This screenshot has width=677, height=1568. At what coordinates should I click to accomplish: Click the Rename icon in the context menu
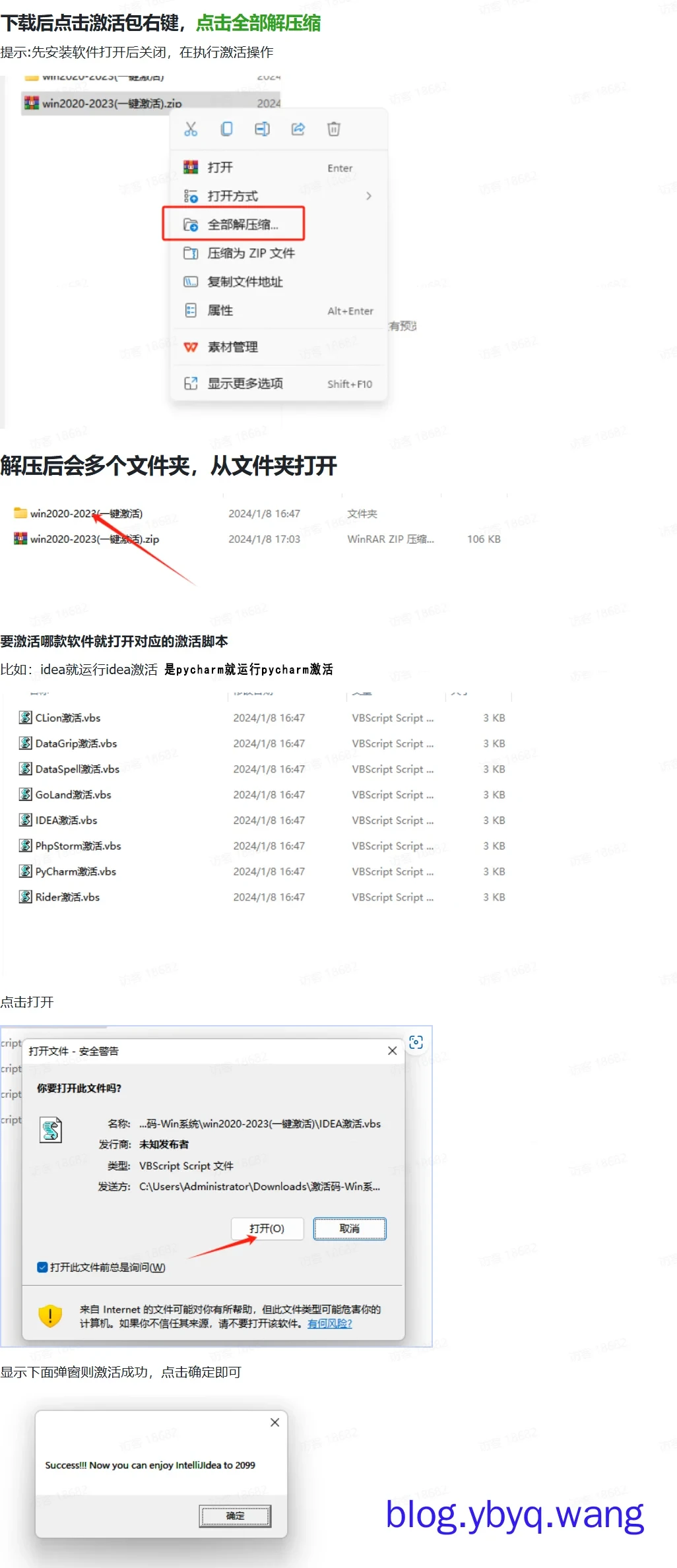coord(262,129)
